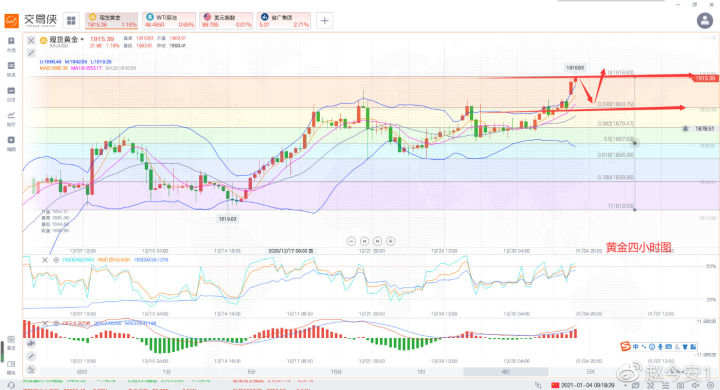The image size is (720, 390).
Task: Close the KDJ oscillator indicator panel
Action: click(45, 260)
